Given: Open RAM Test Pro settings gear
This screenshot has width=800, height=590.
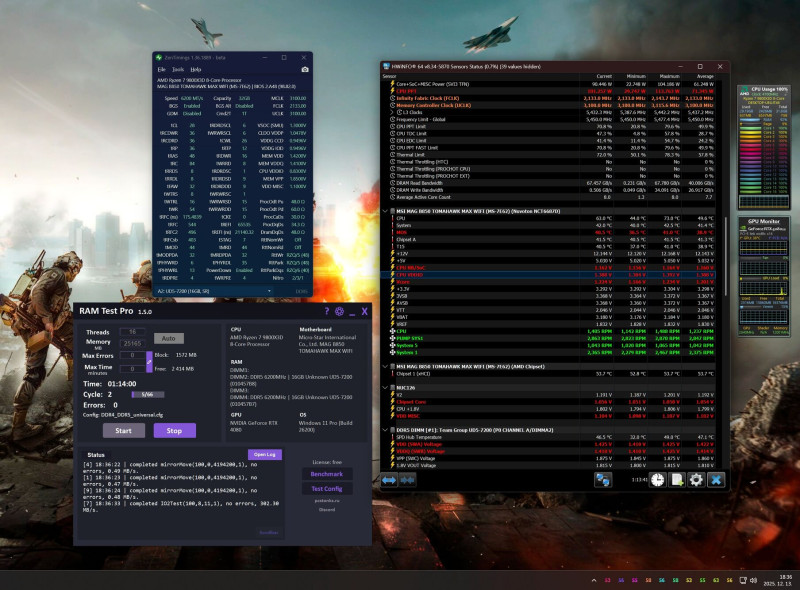Looking at the screenshot, I should 339,311.
